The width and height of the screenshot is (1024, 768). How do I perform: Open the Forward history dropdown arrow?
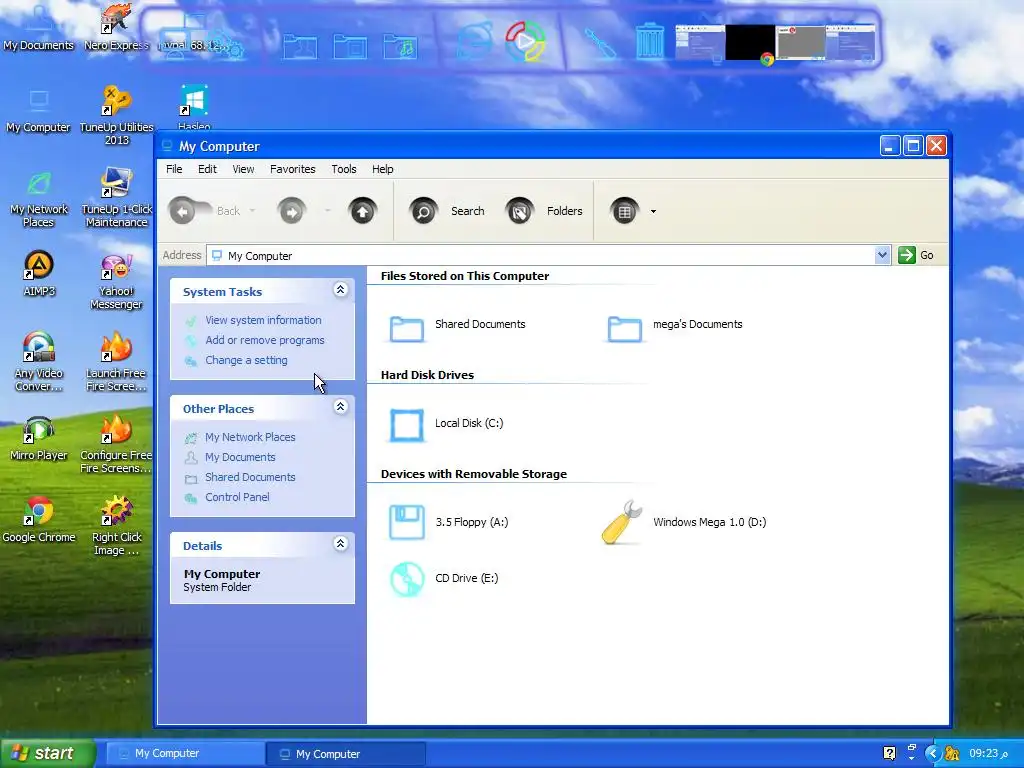pyautogui.click(x=327, y=211)
